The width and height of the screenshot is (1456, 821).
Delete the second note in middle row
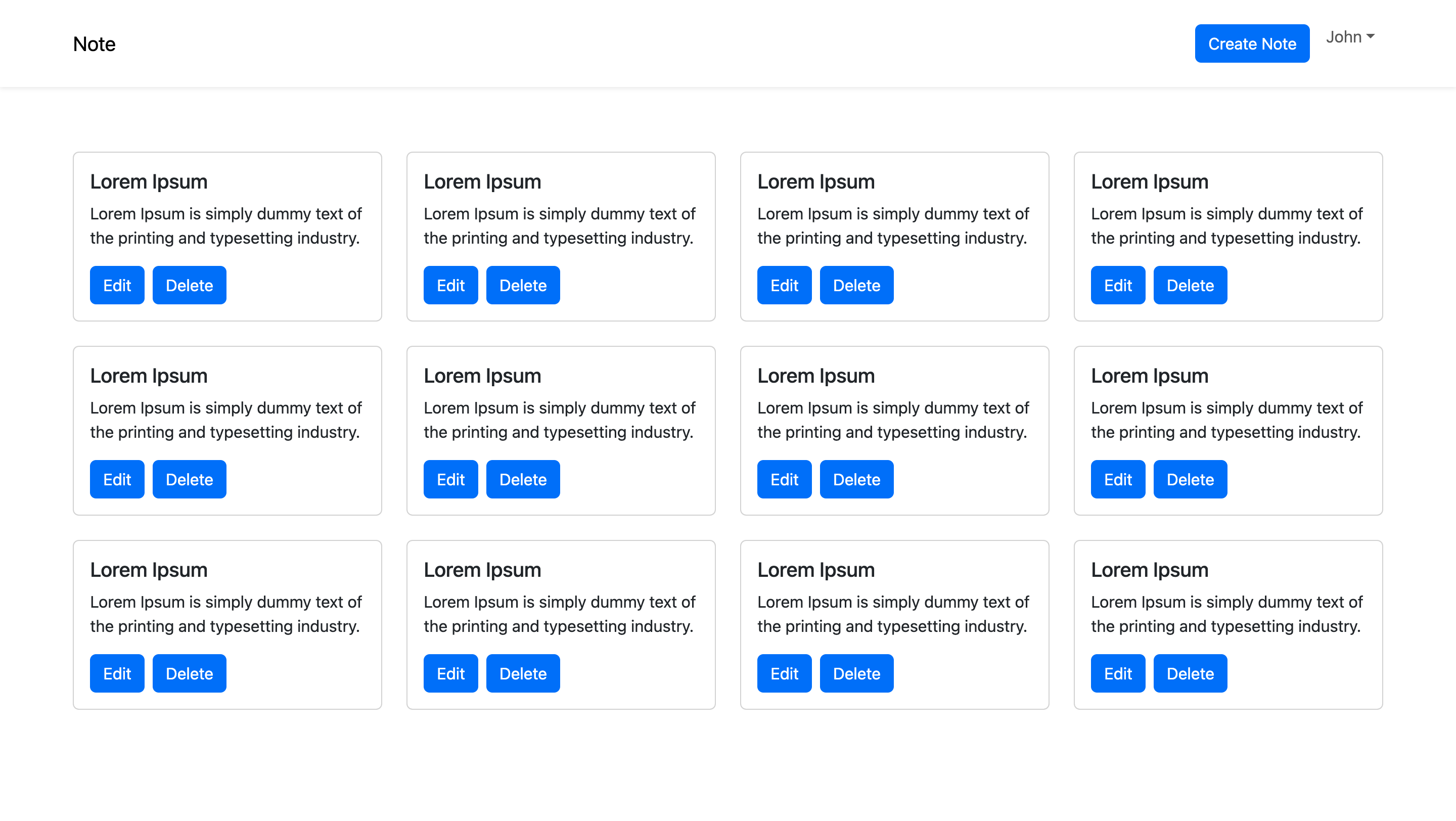[x=523, y=479]
